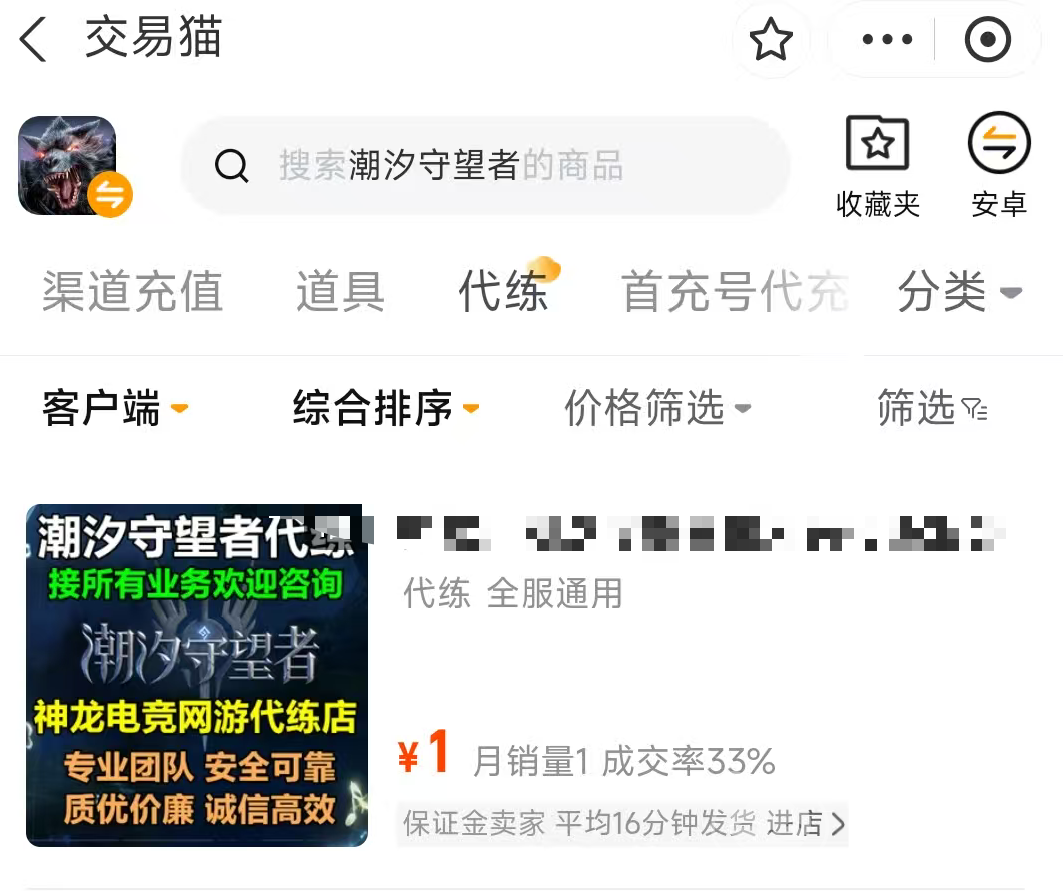Select the 代练 tab
Image resolution: width=1063 pixels, height=891 pixels.
click(x=503, y=292)
